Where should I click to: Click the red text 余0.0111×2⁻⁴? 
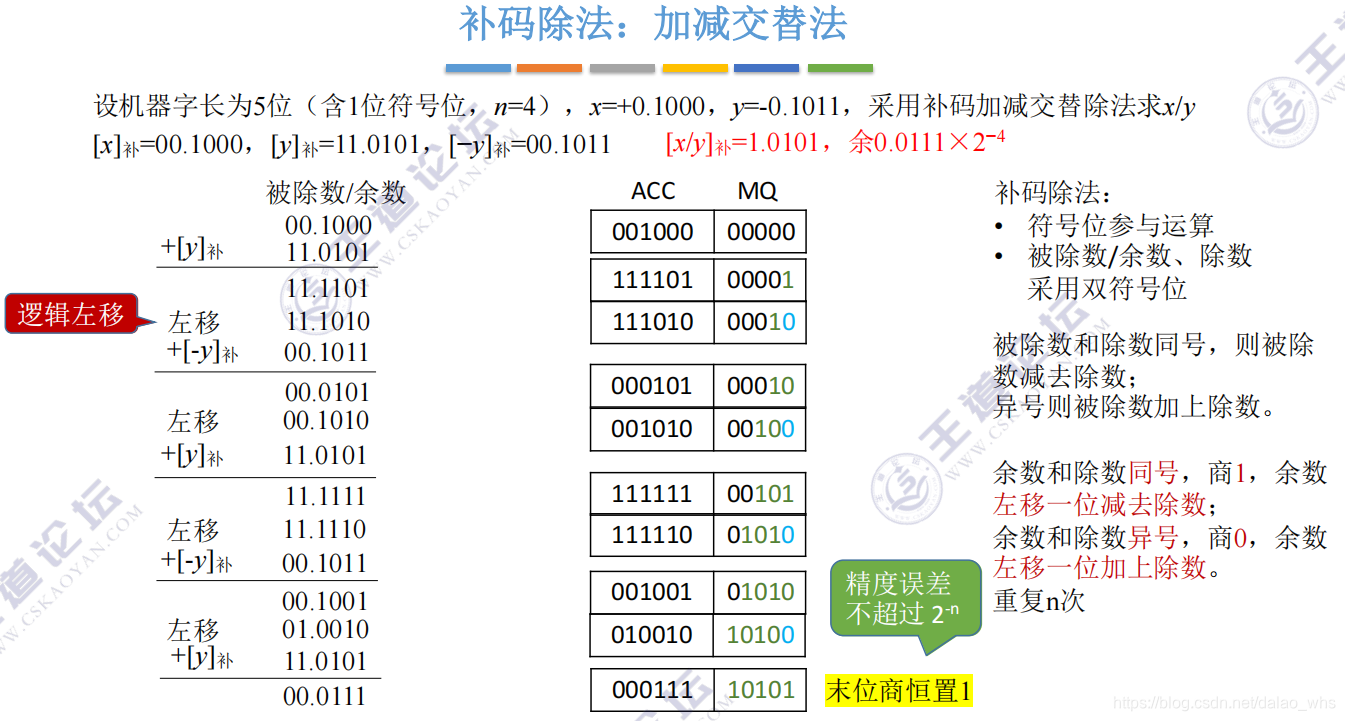click(927, 142)
